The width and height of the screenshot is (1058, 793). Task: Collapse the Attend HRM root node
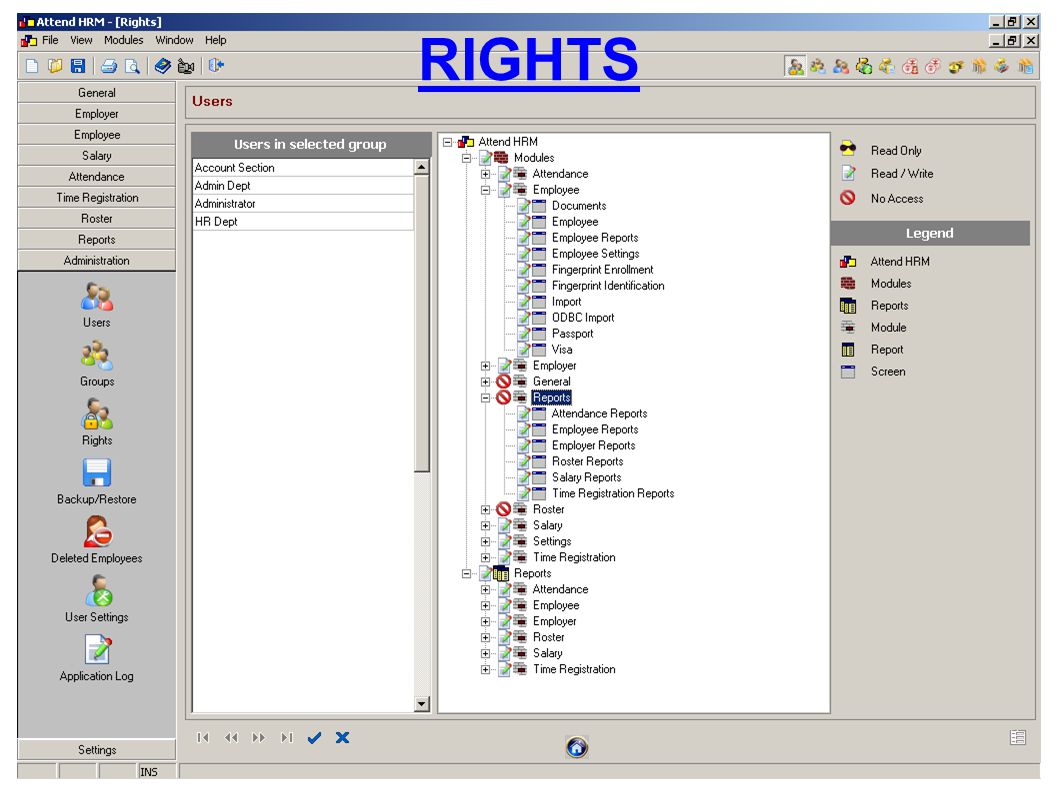(447, 142)
